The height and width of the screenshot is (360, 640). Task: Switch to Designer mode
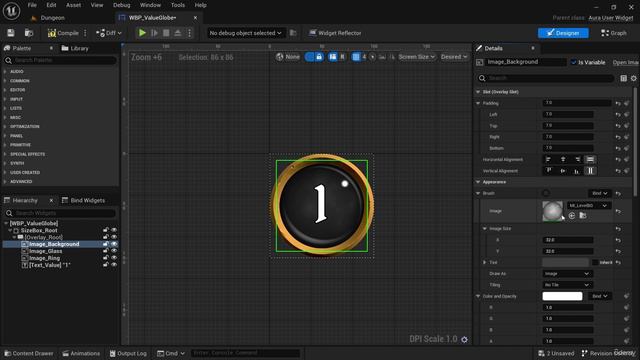[563, 33]
